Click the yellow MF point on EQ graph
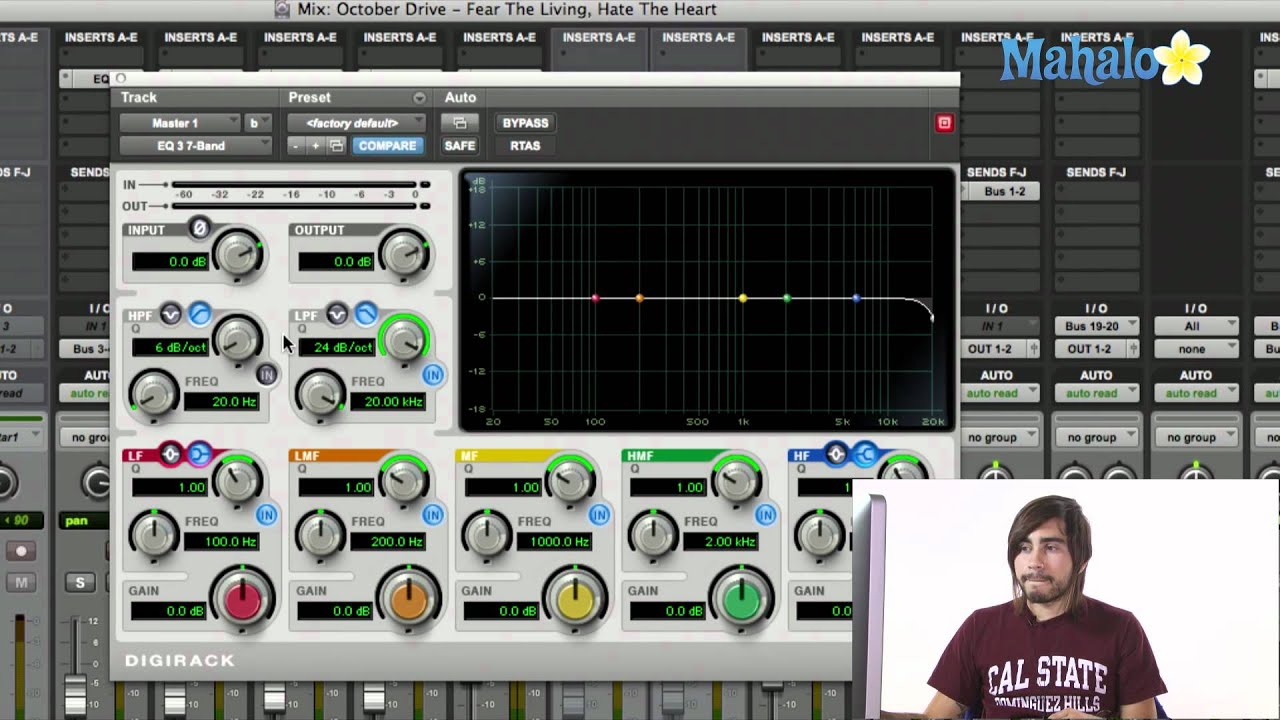This screenshot has height=720, width=1280. (x=743, y=298)
